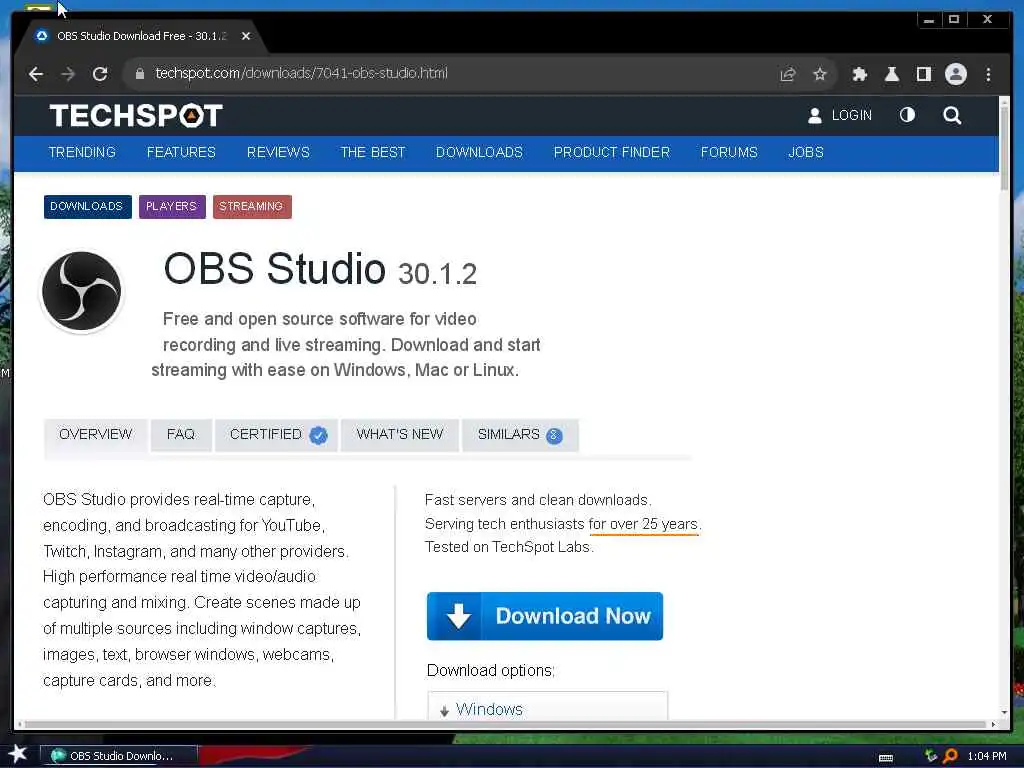The height and width of the screenshot is (768, 1024).
Task: Click the 1:04 PM clock
Action: 987,756
